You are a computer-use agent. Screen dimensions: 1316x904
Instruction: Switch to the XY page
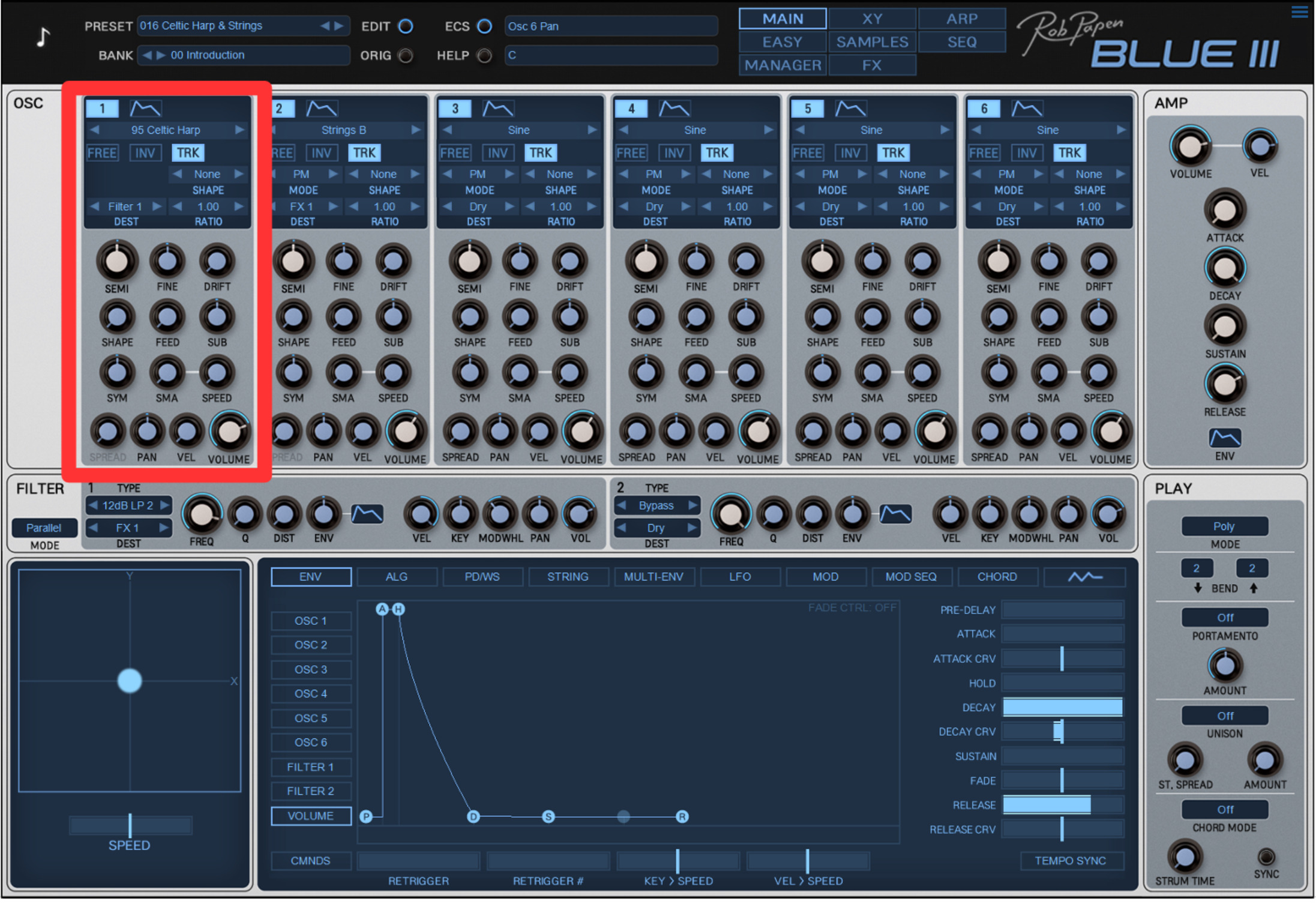[x=872, y=19]
